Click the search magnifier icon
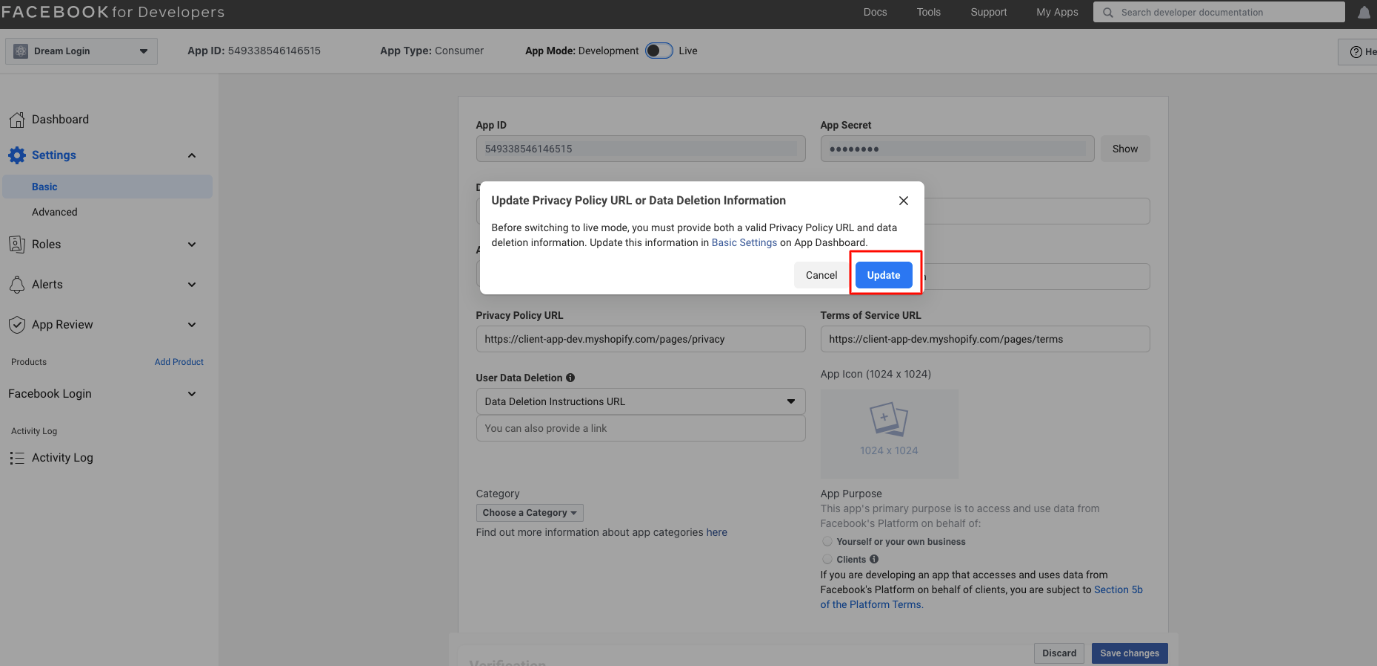 pyautogui.click(x=1108, y=13)
